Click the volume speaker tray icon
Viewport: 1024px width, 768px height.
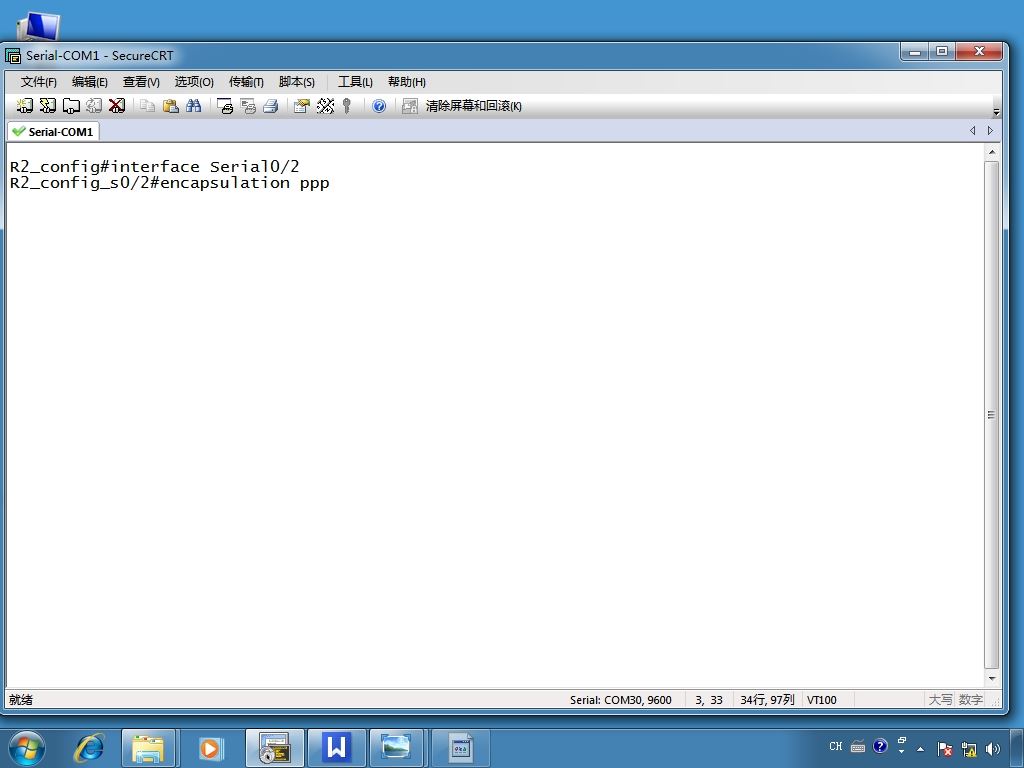[993, 749]
